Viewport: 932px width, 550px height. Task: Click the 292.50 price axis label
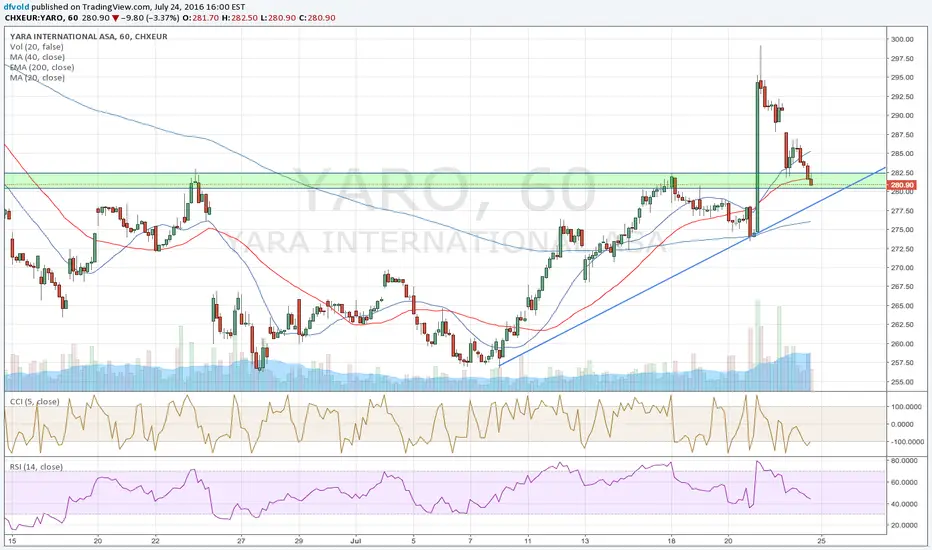[902, 96]
